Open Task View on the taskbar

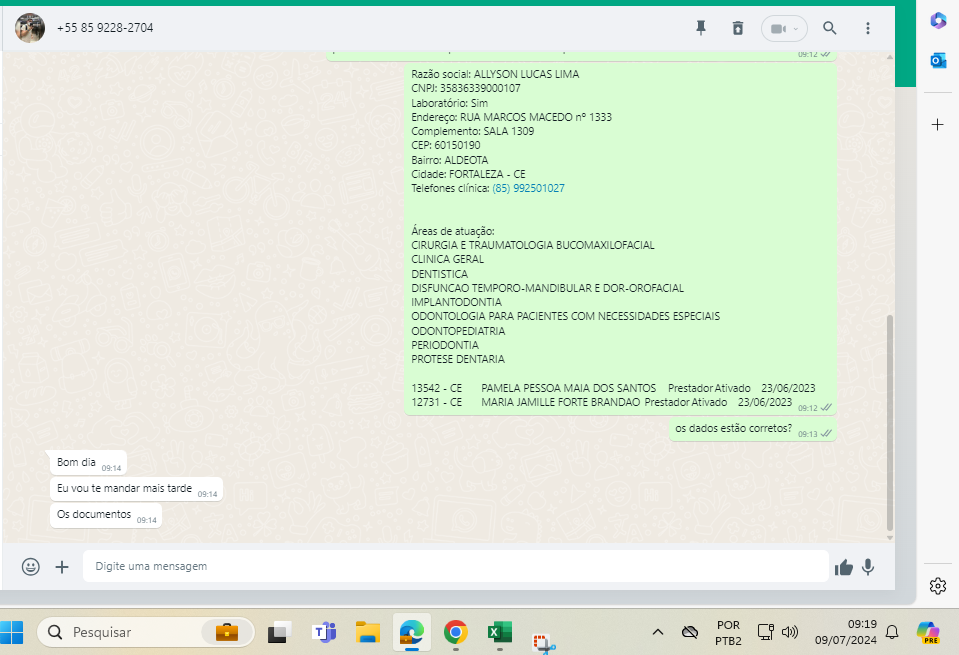click(x=280, y=632)
